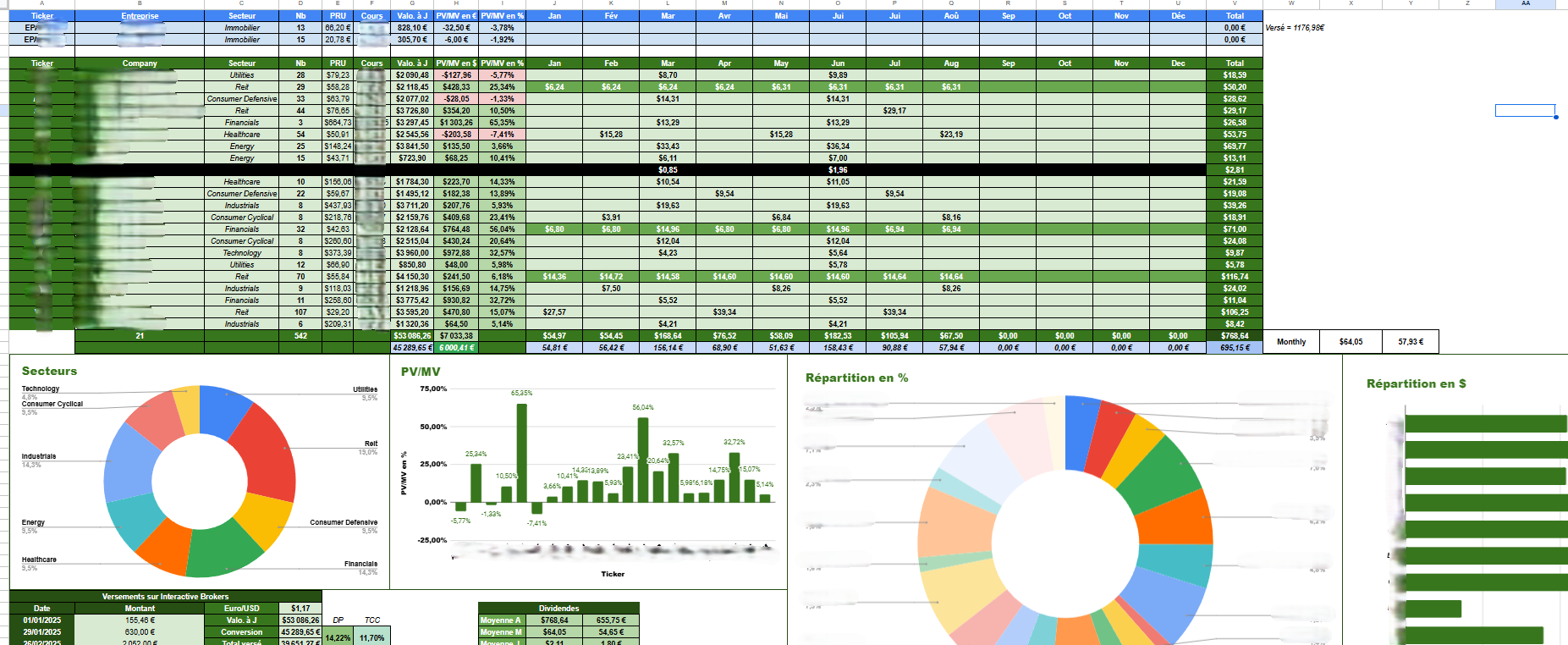
Task: Click the 'Déc' month header
Action: [1178, 16]
